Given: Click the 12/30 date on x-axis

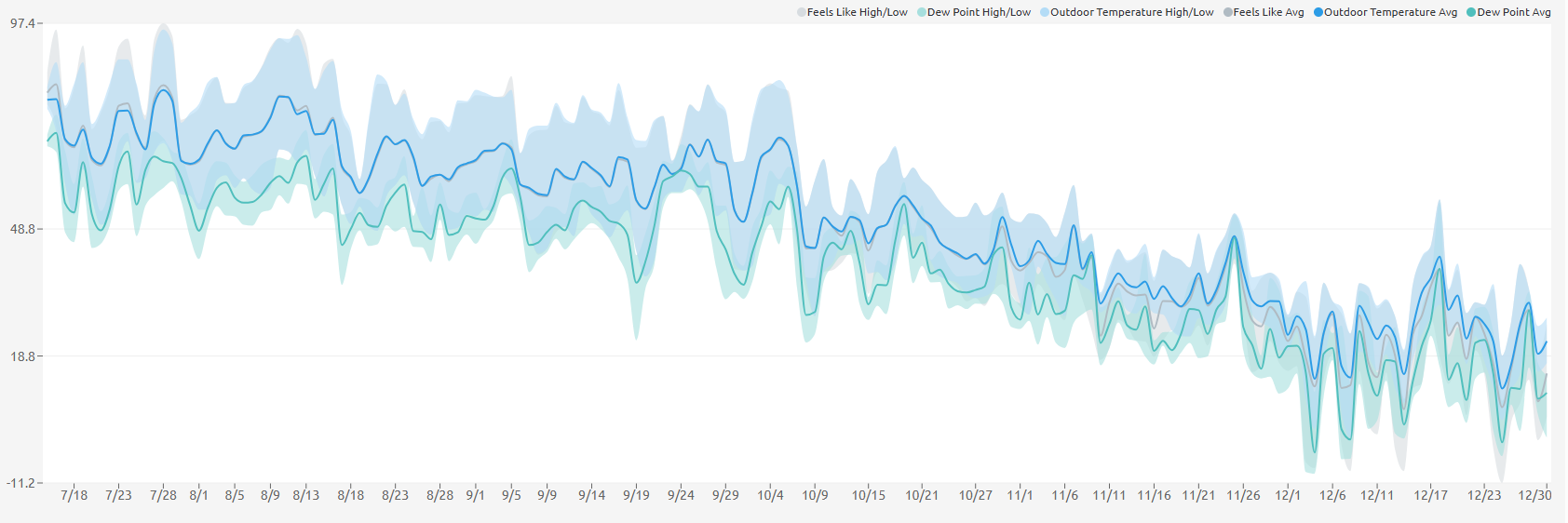Looking at the screenshot, I should (1534, 495).
